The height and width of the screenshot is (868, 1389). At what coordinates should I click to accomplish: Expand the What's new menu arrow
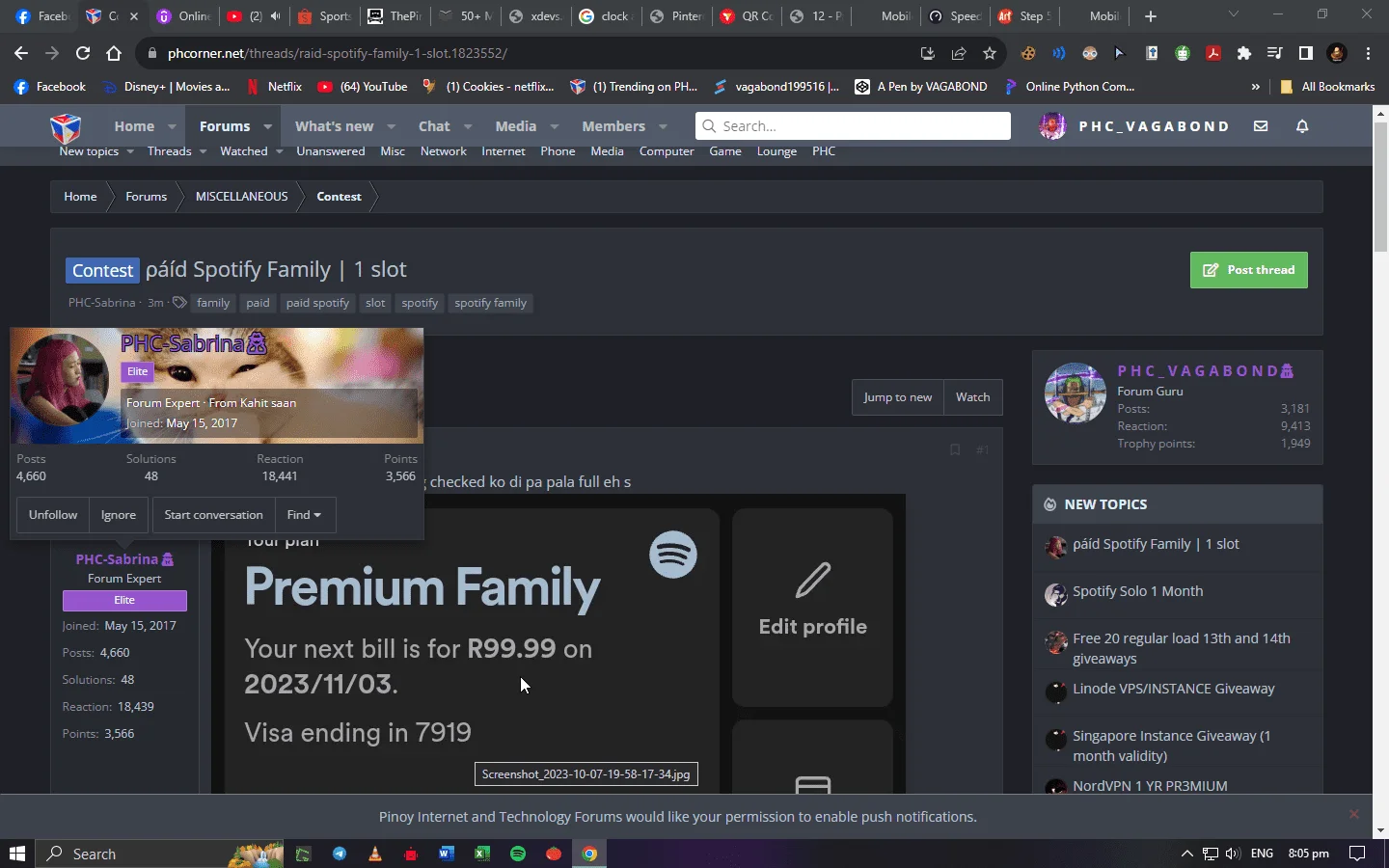click(391, 126)
